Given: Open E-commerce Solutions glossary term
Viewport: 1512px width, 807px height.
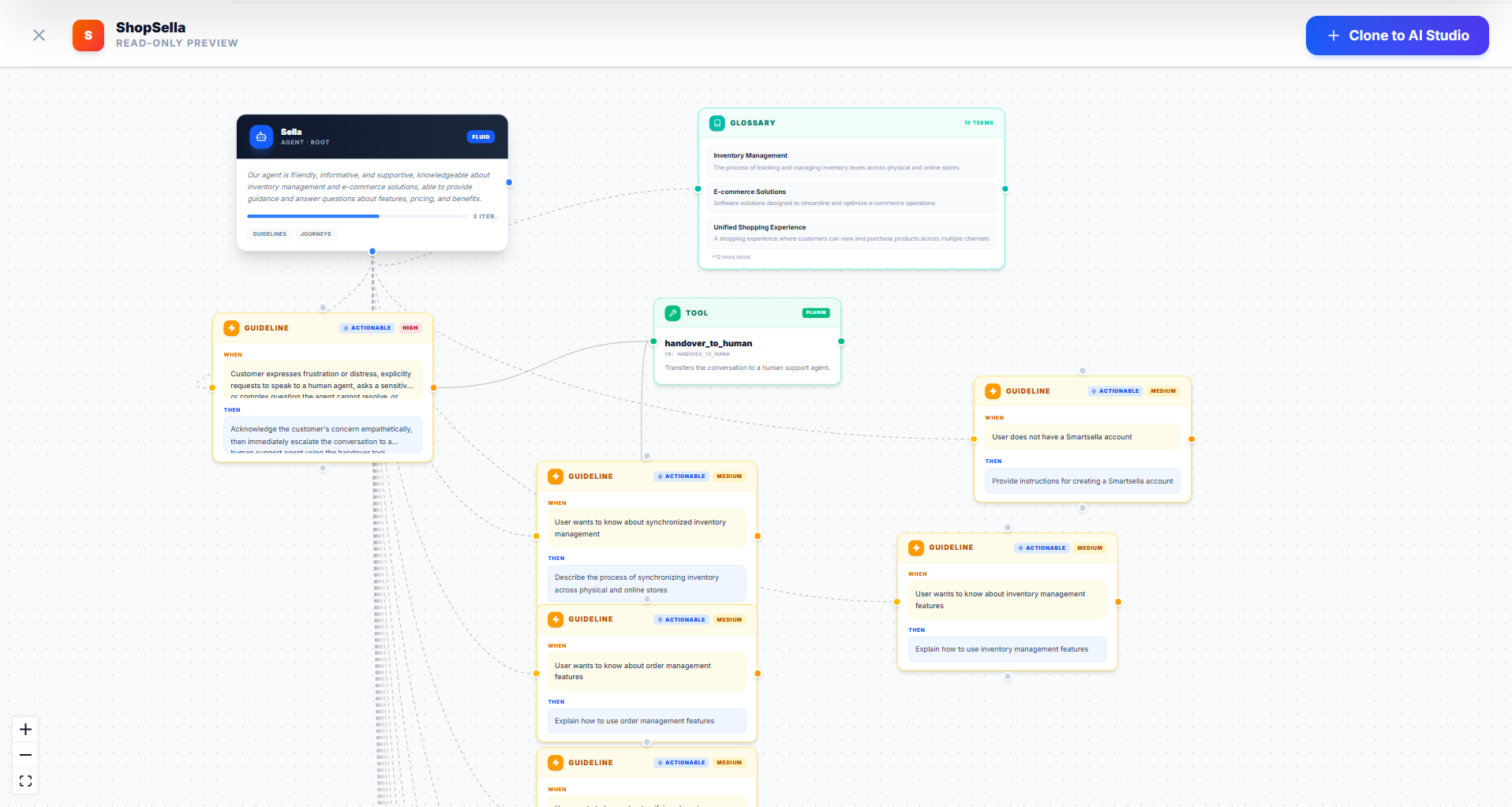Looking at the screenshot, I should (x=851, y=197).
